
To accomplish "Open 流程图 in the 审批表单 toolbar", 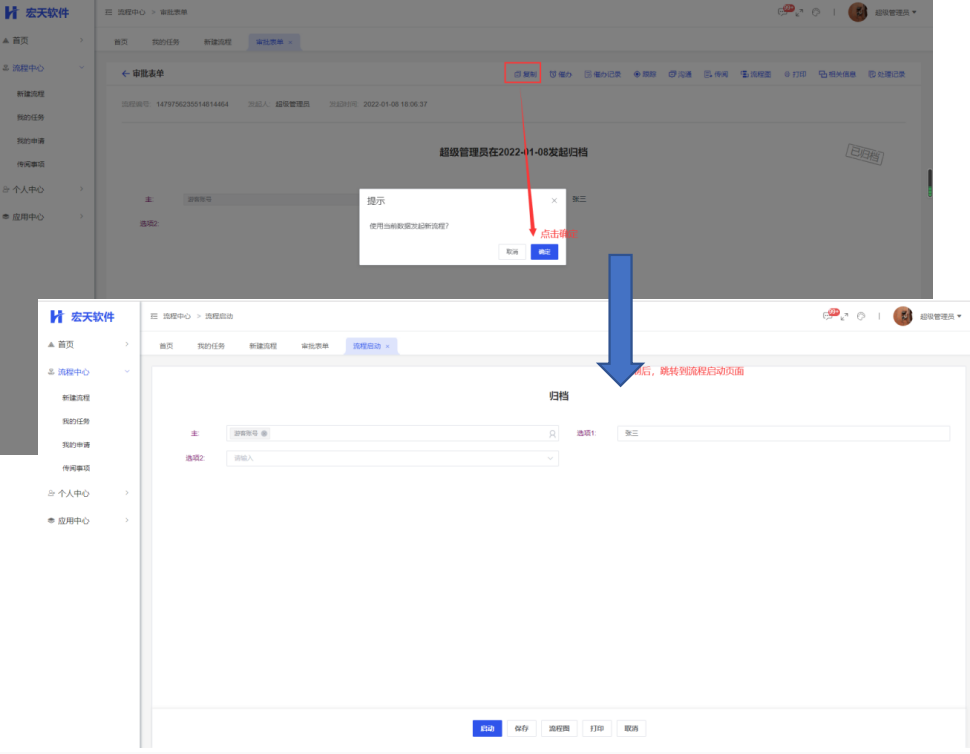I will coord(756,74).
